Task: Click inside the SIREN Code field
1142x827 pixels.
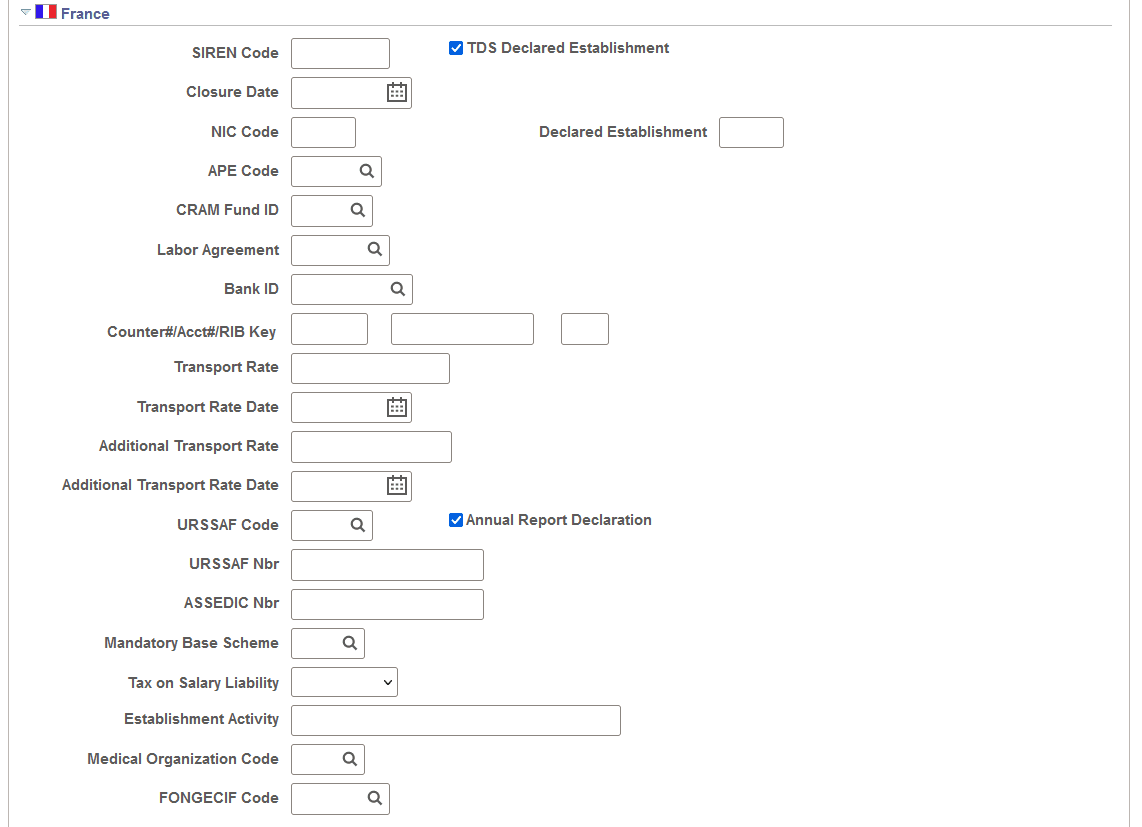Action: (340, 53)
